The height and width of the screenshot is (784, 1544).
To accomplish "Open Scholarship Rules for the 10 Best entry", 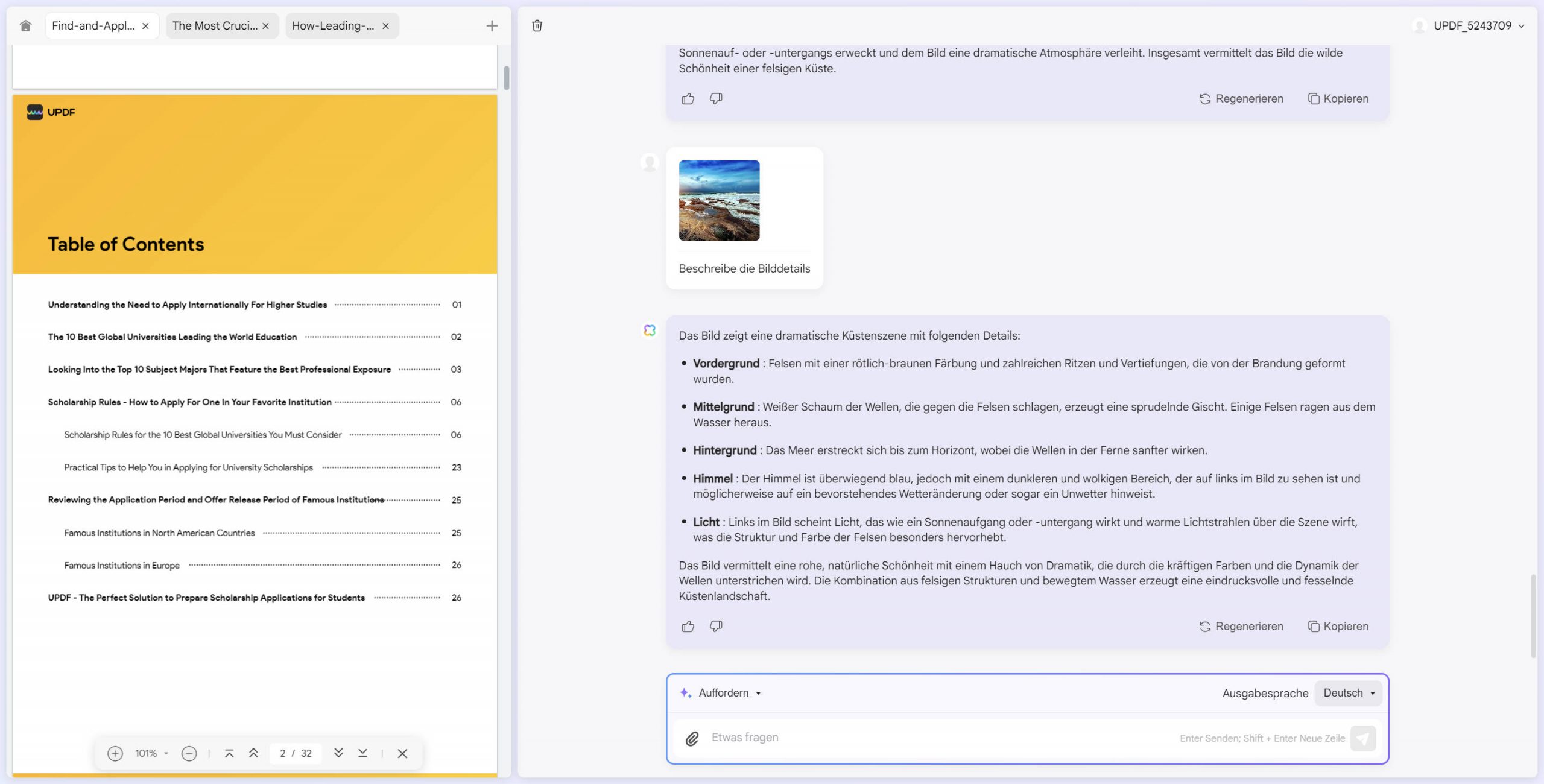I will [x=262, y=435].
